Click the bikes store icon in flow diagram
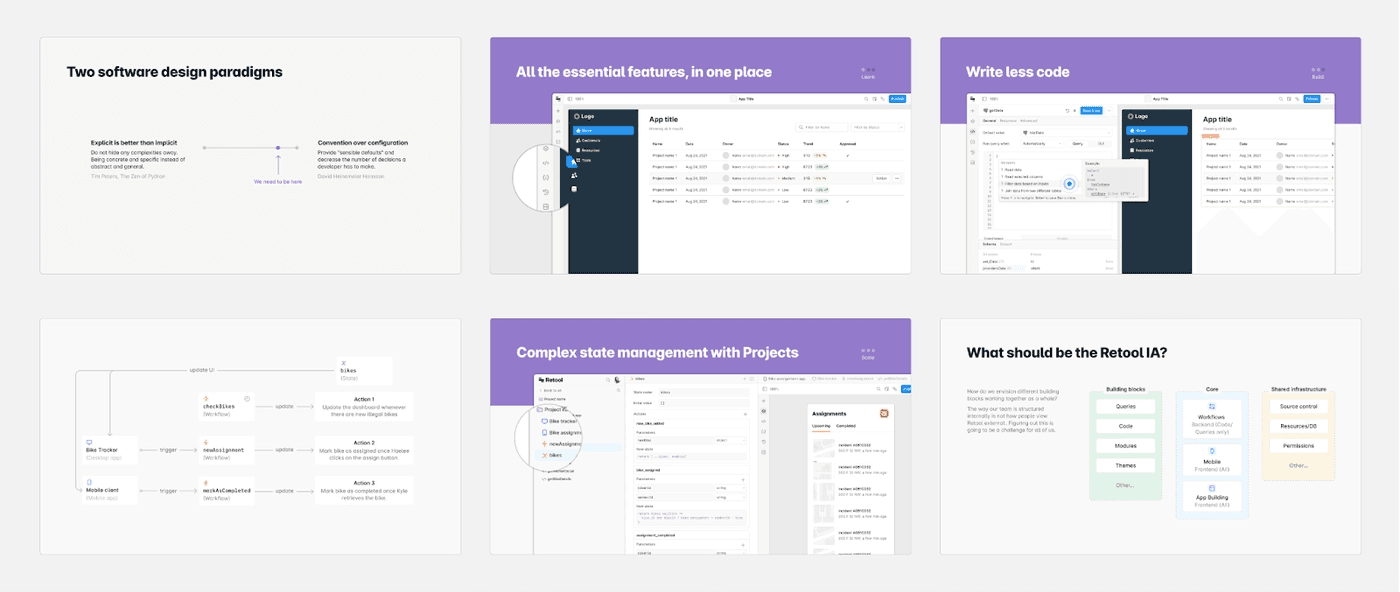The image size is (1400, 592). pyautogui.click(x=343, y=363)
